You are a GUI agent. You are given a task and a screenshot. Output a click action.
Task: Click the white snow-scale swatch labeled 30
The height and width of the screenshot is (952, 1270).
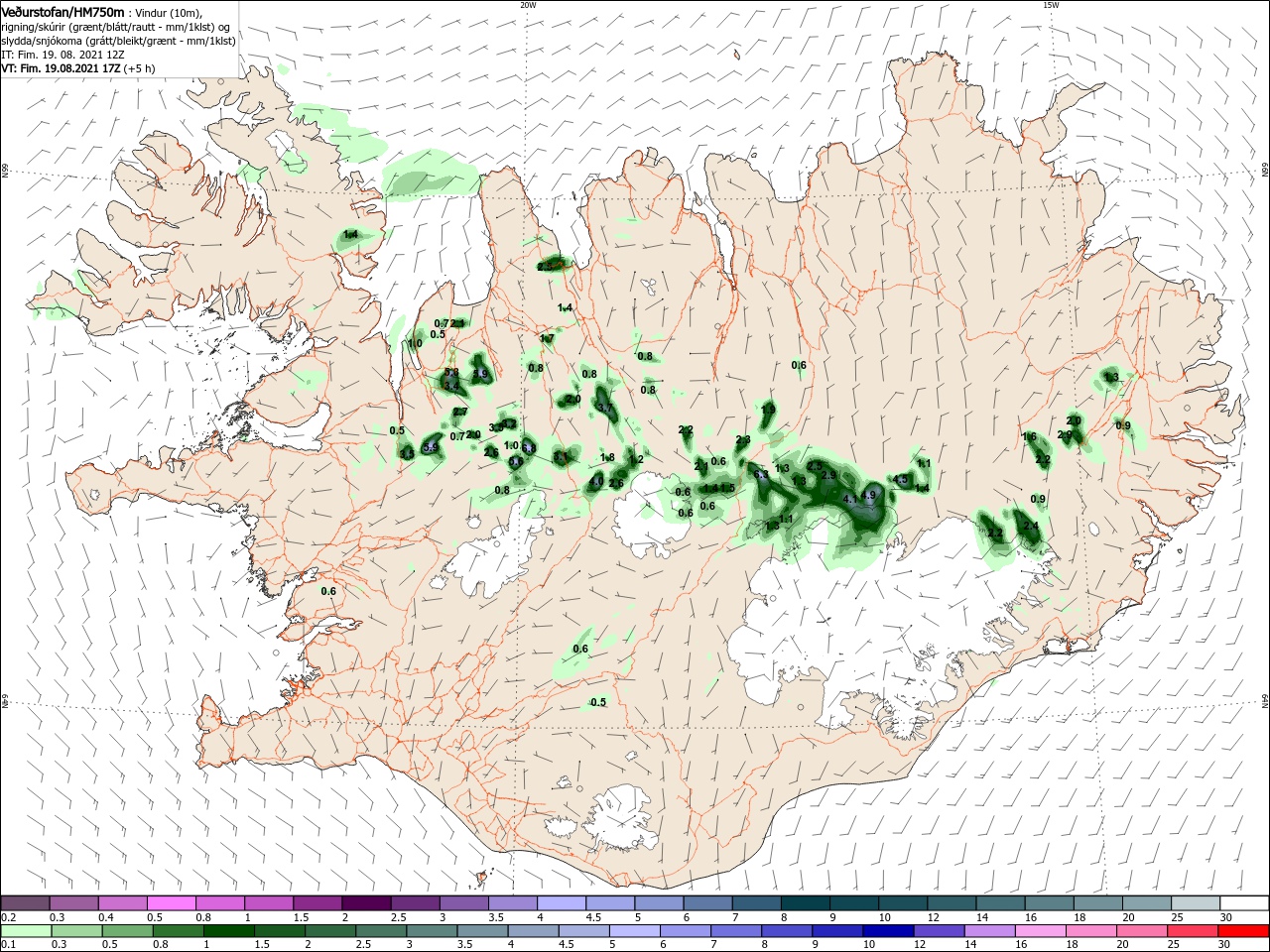pyautogui.click(x=1243, y=903)
